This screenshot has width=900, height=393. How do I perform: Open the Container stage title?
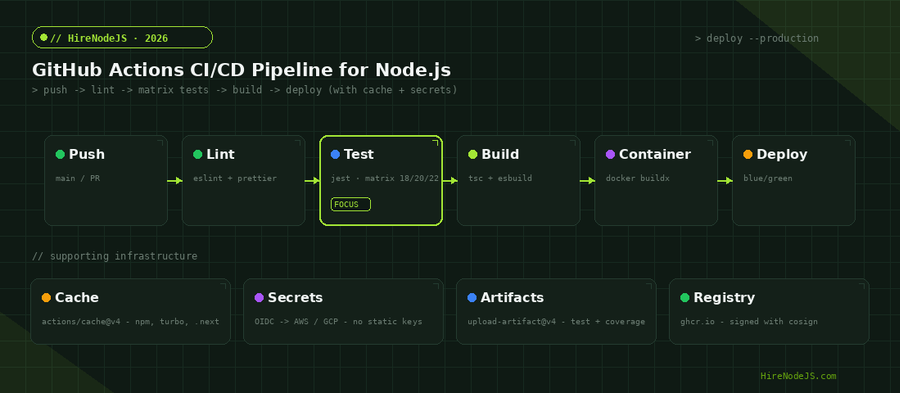tap(655, 154)
